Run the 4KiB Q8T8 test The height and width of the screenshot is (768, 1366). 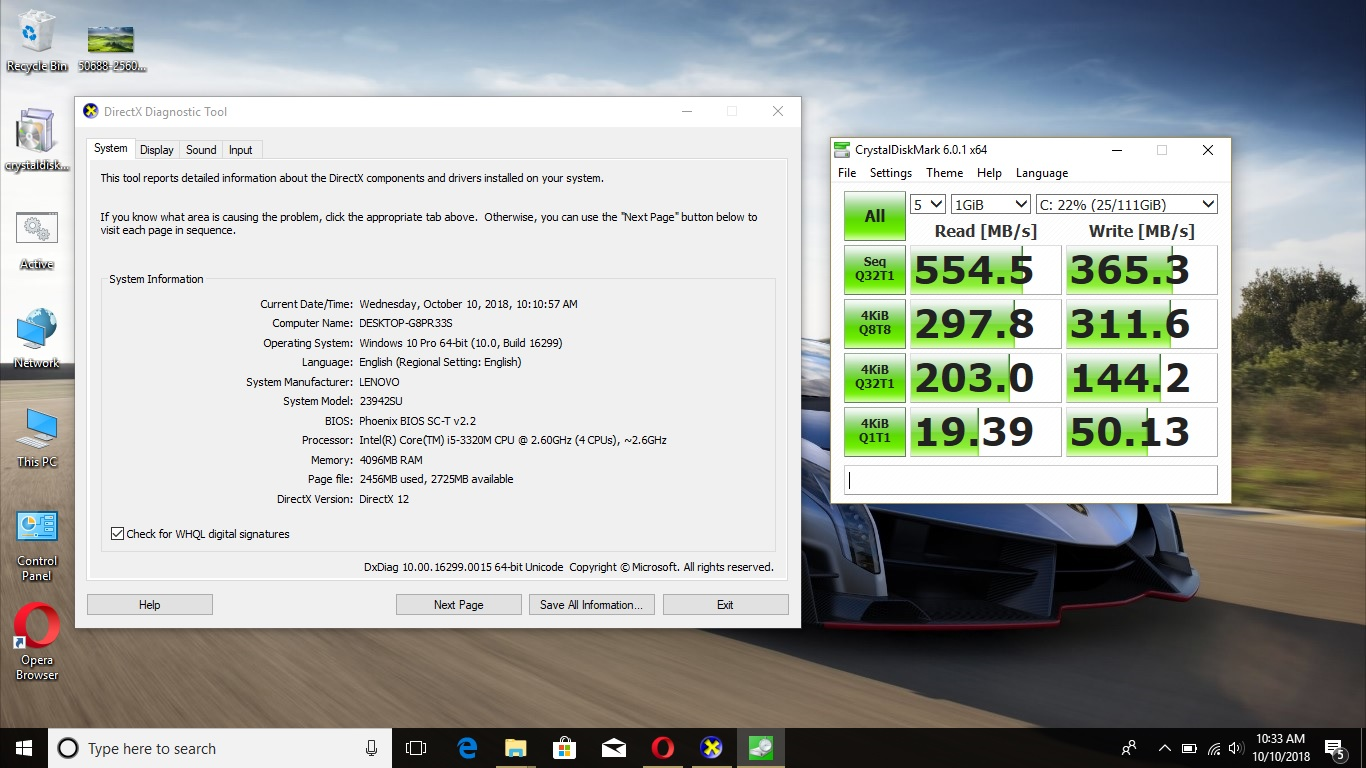pyautogui.click(x=875, y=324)
